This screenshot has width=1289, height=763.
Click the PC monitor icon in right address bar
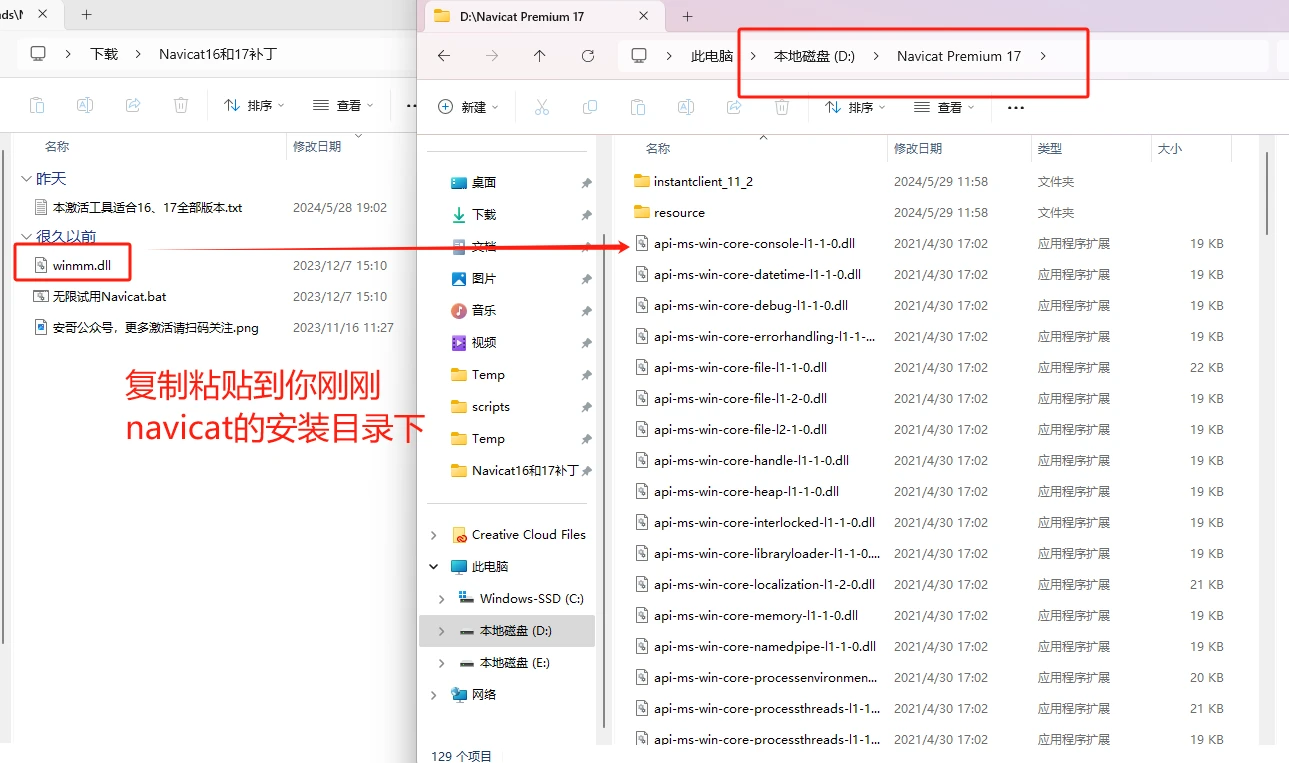click(639, 56)
